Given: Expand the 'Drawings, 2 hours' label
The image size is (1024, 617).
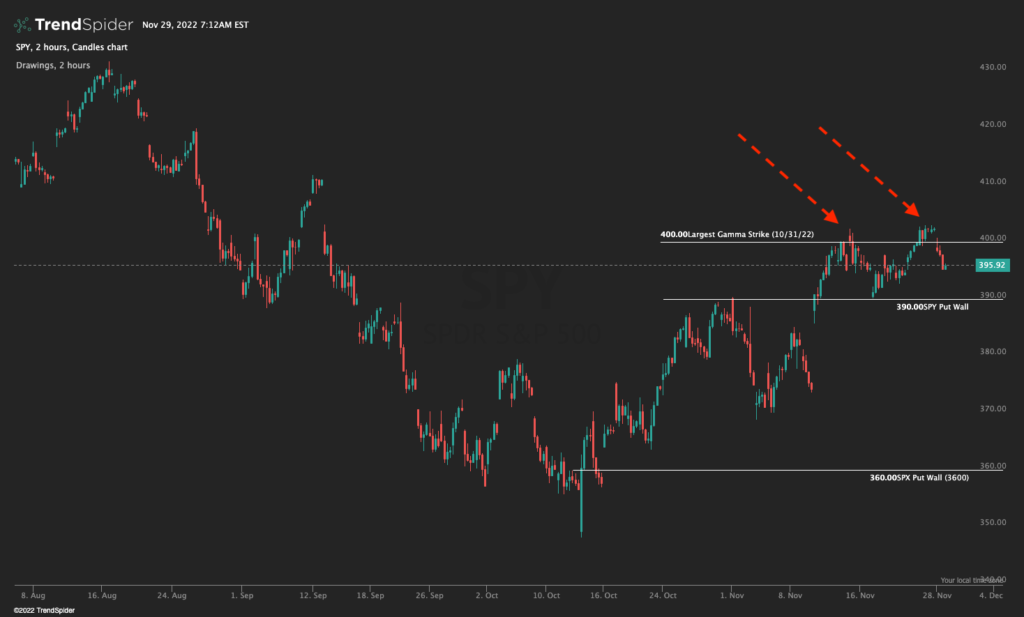Looking at the screenshot, I should [53, 65].
